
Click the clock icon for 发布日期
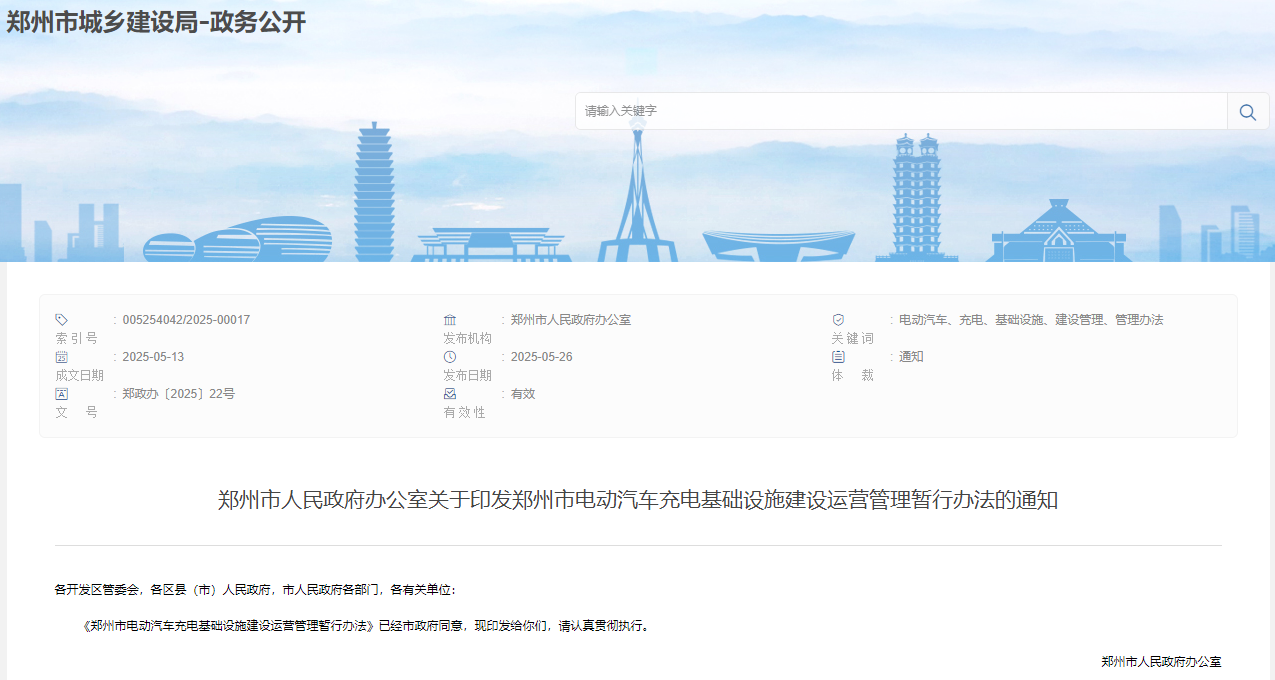tap(450, 357)
